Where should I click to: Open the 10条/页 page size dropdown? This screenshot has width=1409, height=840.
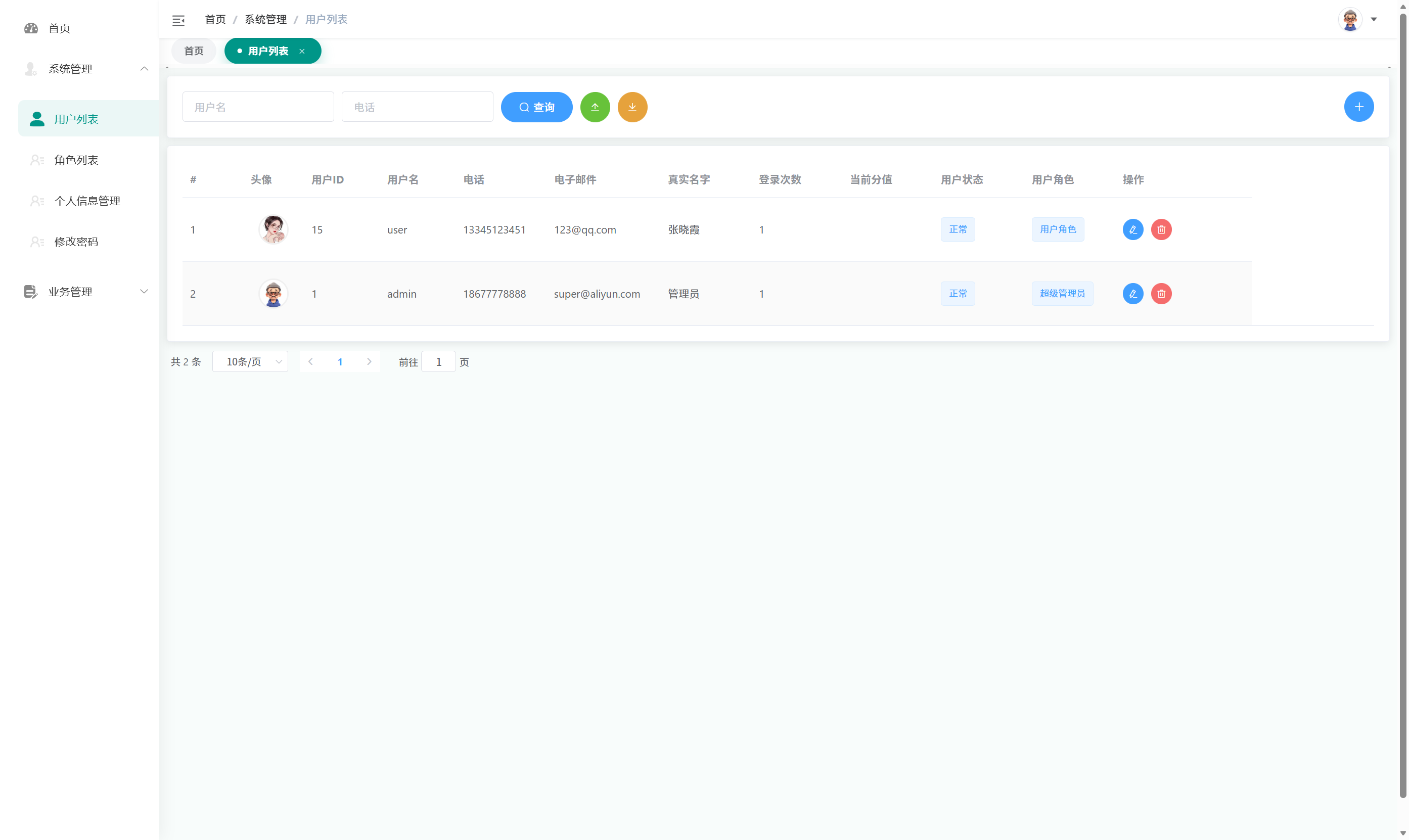(250, 361)
